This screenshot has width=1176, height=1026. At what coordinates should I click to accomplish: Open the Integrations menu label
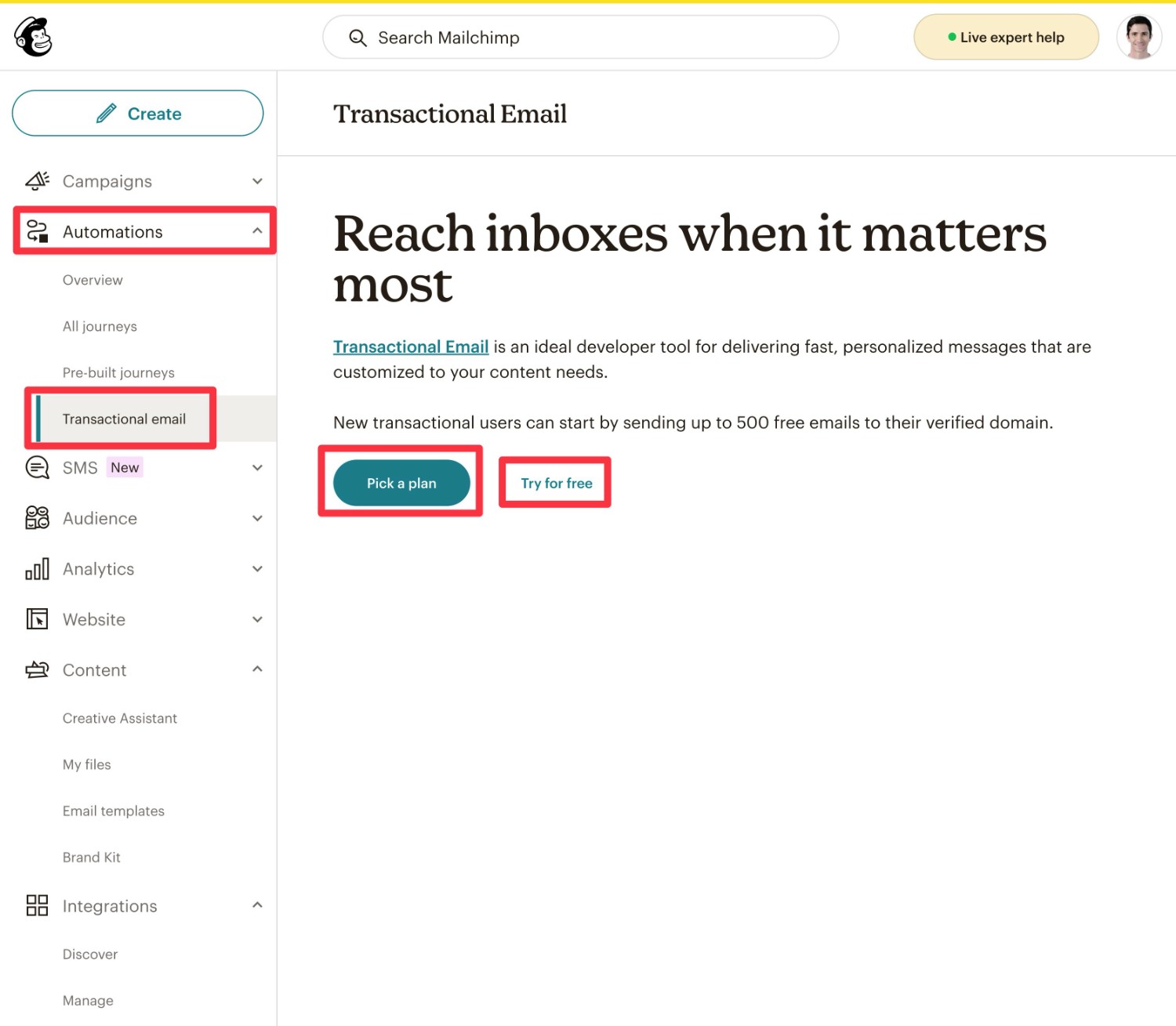point(110,906)
